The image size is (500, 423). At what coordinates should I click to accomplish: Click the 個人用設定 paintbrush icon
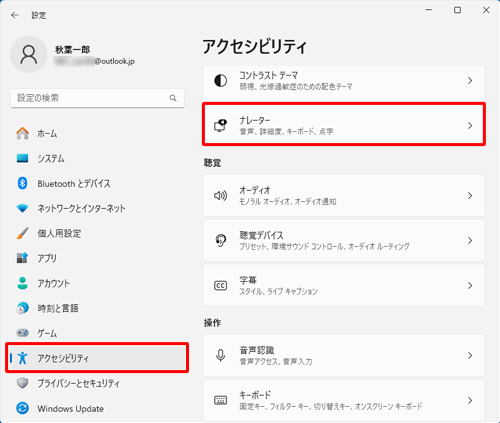pos(22,233)
